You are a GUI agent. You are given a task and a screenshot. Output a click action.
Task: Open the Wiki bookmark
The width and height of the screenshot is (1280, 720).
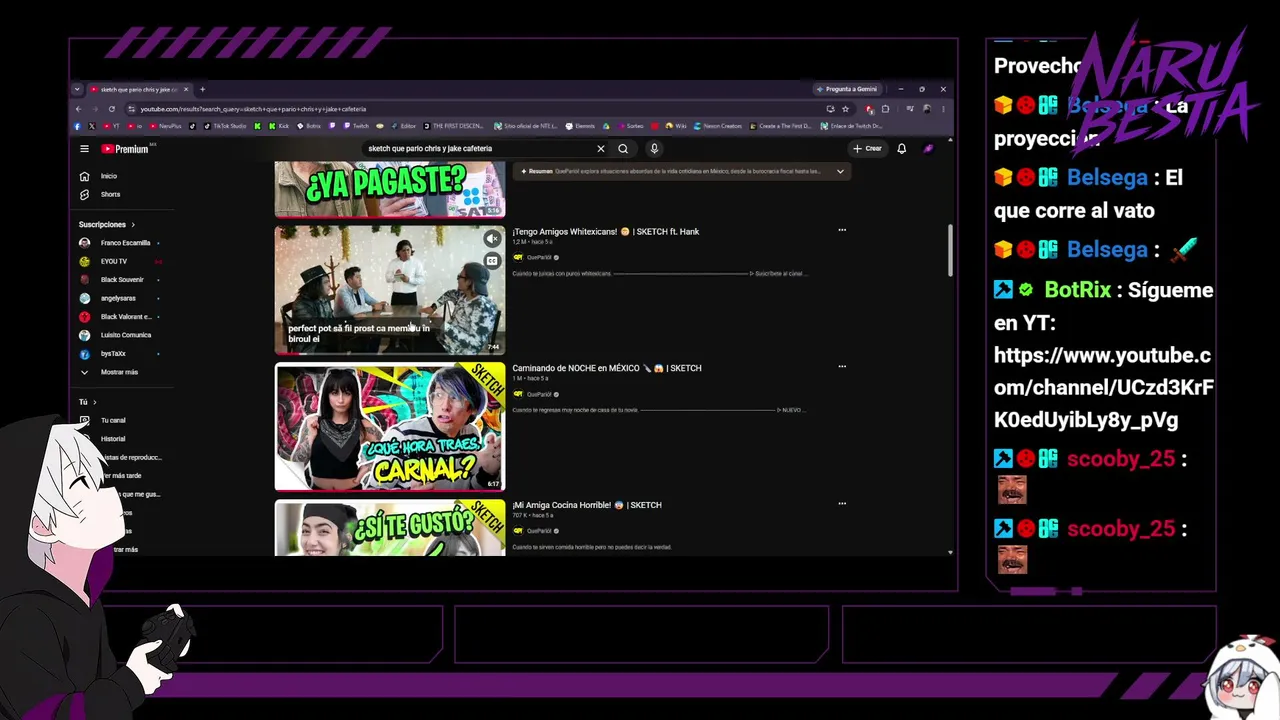tap(676, 126)
